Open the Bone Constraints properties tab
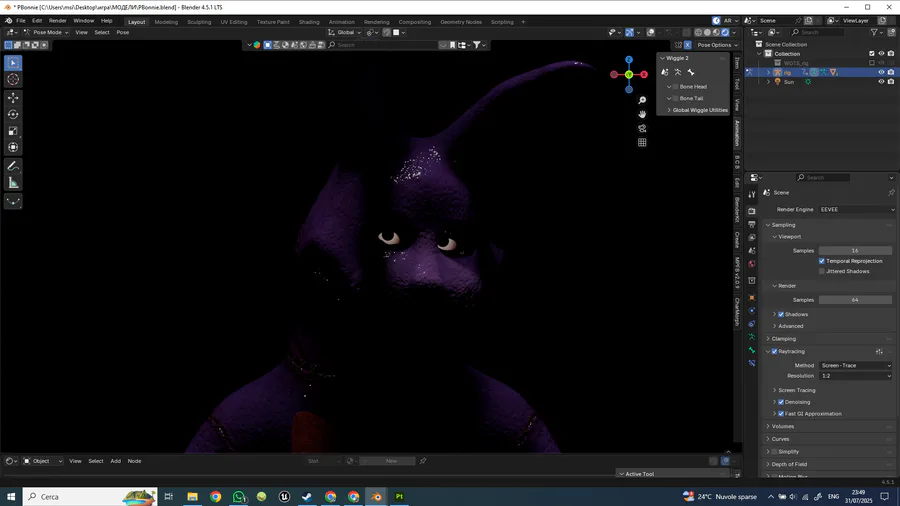The image size is (900, 506). point(752,363)
